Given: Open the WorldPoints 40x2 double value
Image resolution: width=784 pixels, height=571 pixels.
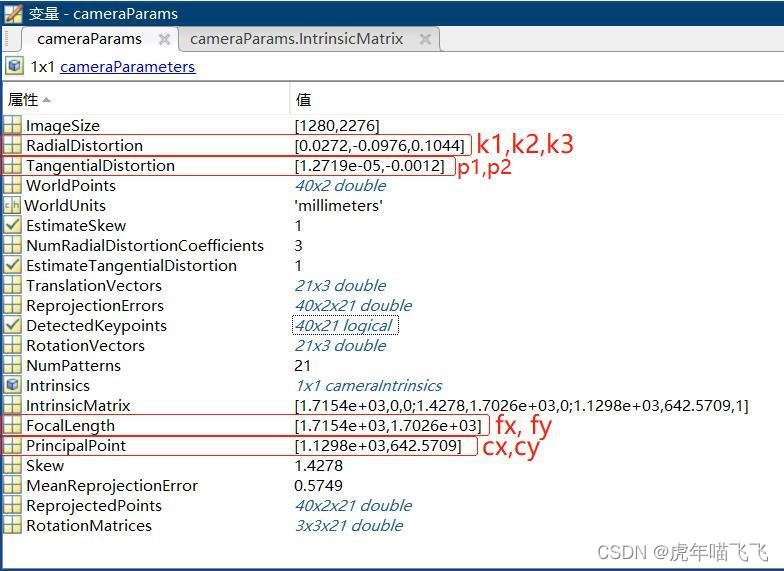Looking at the screenshot, I should point(340,186).
